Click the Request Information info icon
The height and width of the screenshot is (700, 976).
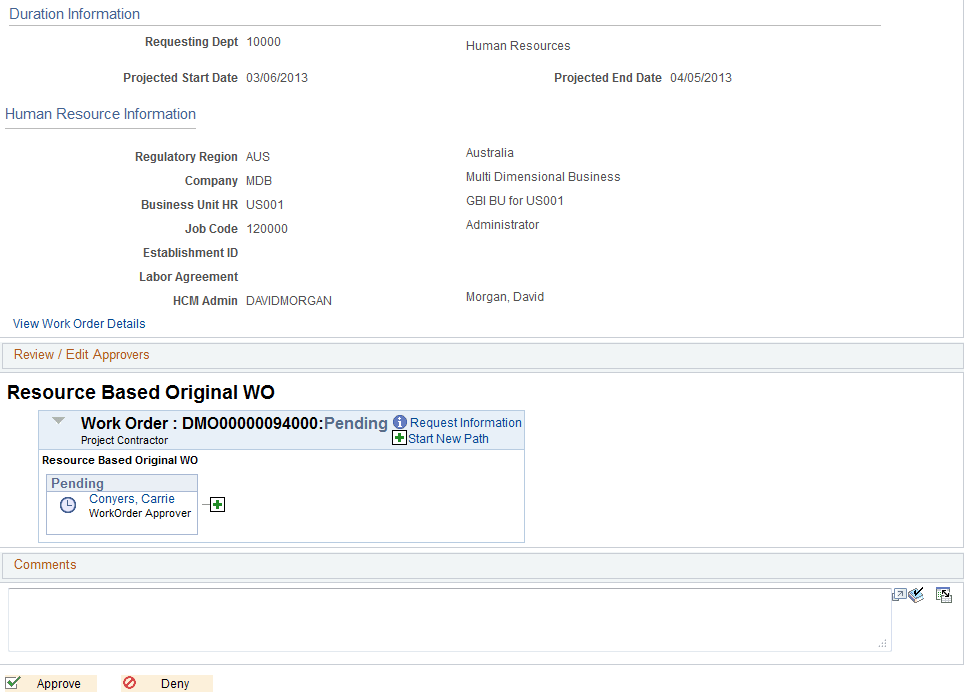click(x=398, y=422)
